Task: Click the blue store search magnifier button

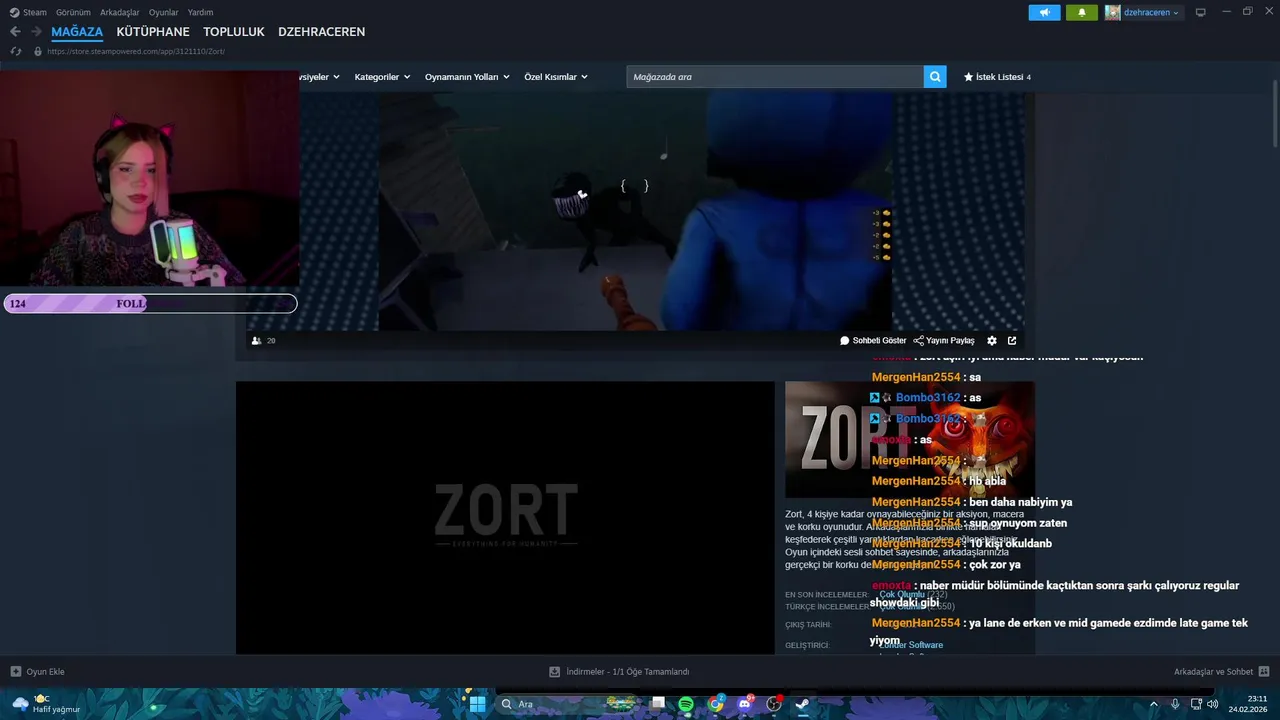Action: (935, 77)
